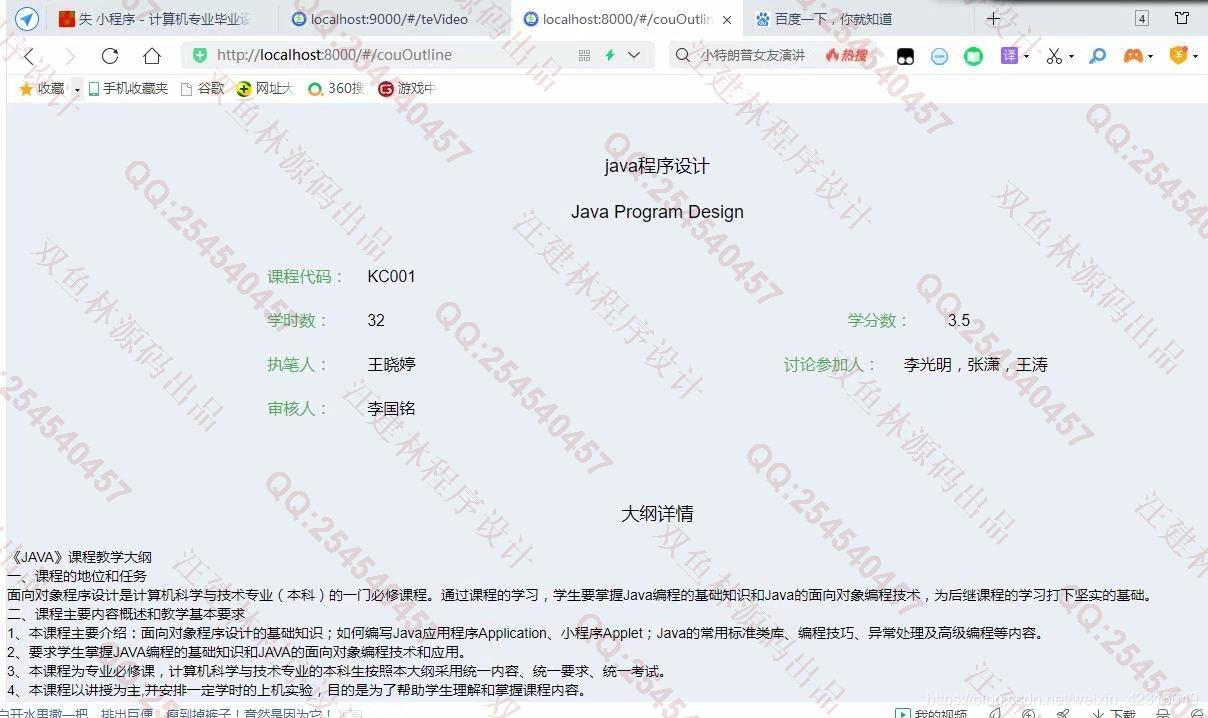The height and width of the screenshot is (718, 1208).
Task: Click the green lightning speed-mode icon
Action: click(x=609, y=55)
